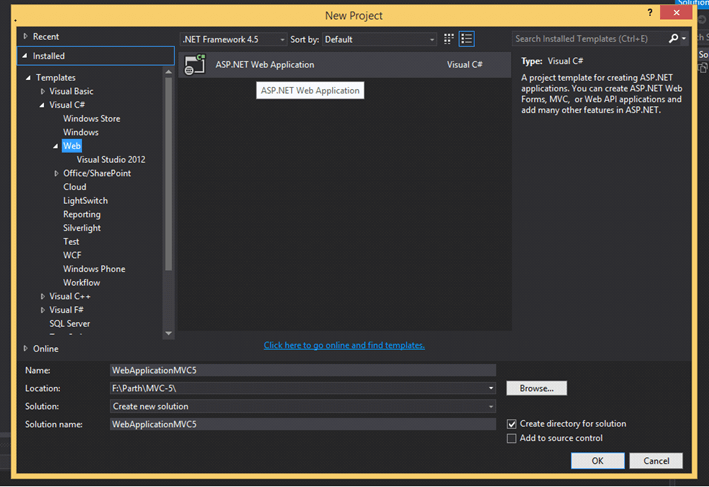Select the SQL Server template category
This screenshot has width=709, height=487.
click(x=70, y=323)
